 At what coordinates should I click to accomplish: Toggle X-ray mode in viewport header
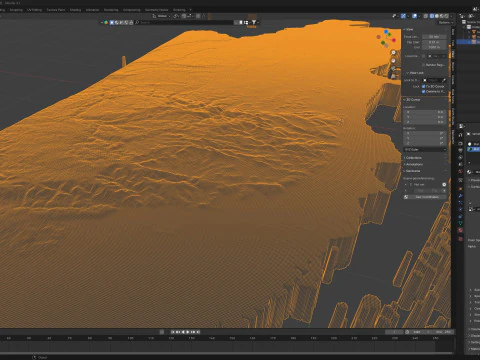(x=426, y=16)
